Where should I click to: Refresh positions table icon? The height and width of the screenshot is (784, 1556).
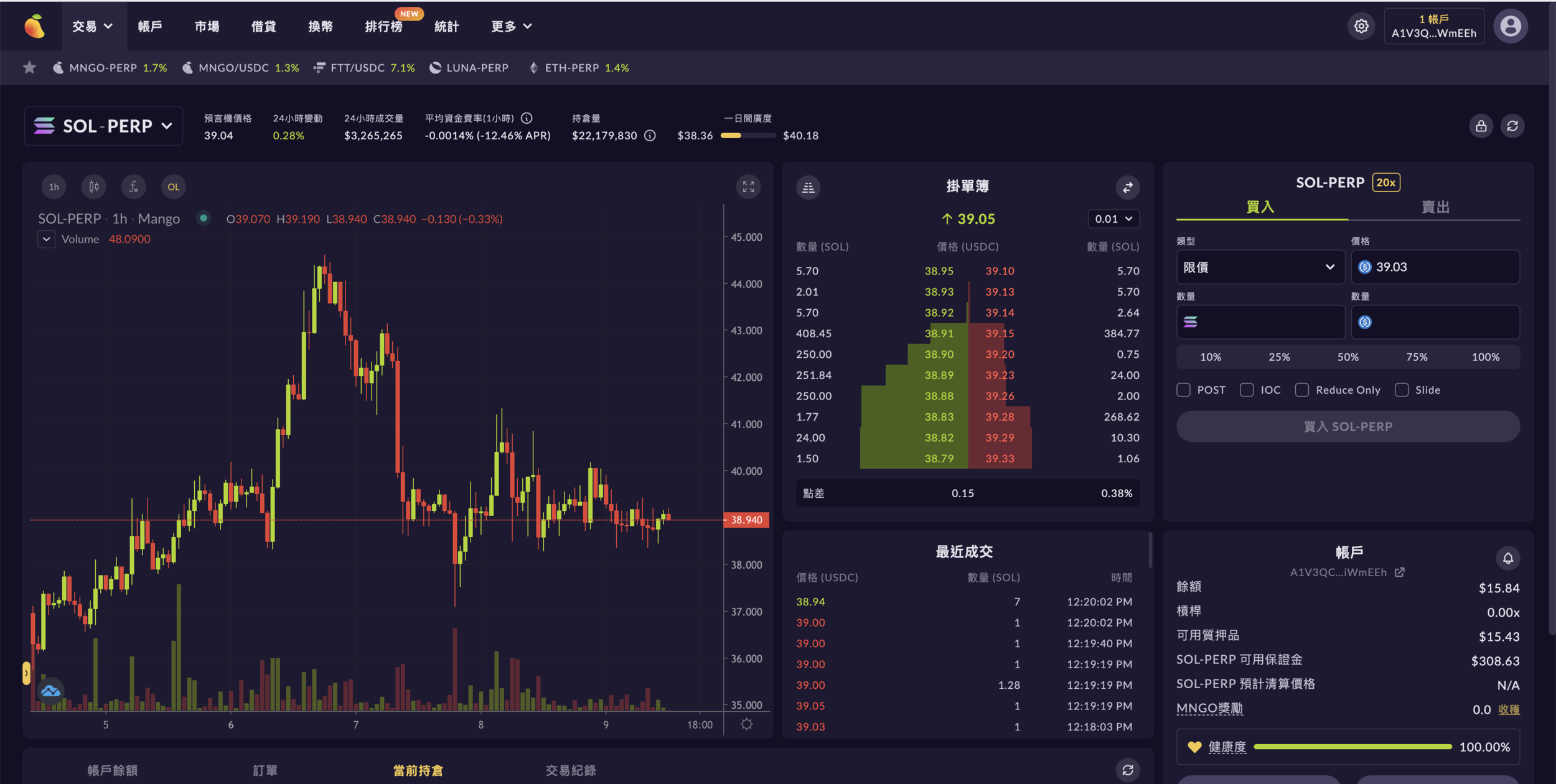1127,770
